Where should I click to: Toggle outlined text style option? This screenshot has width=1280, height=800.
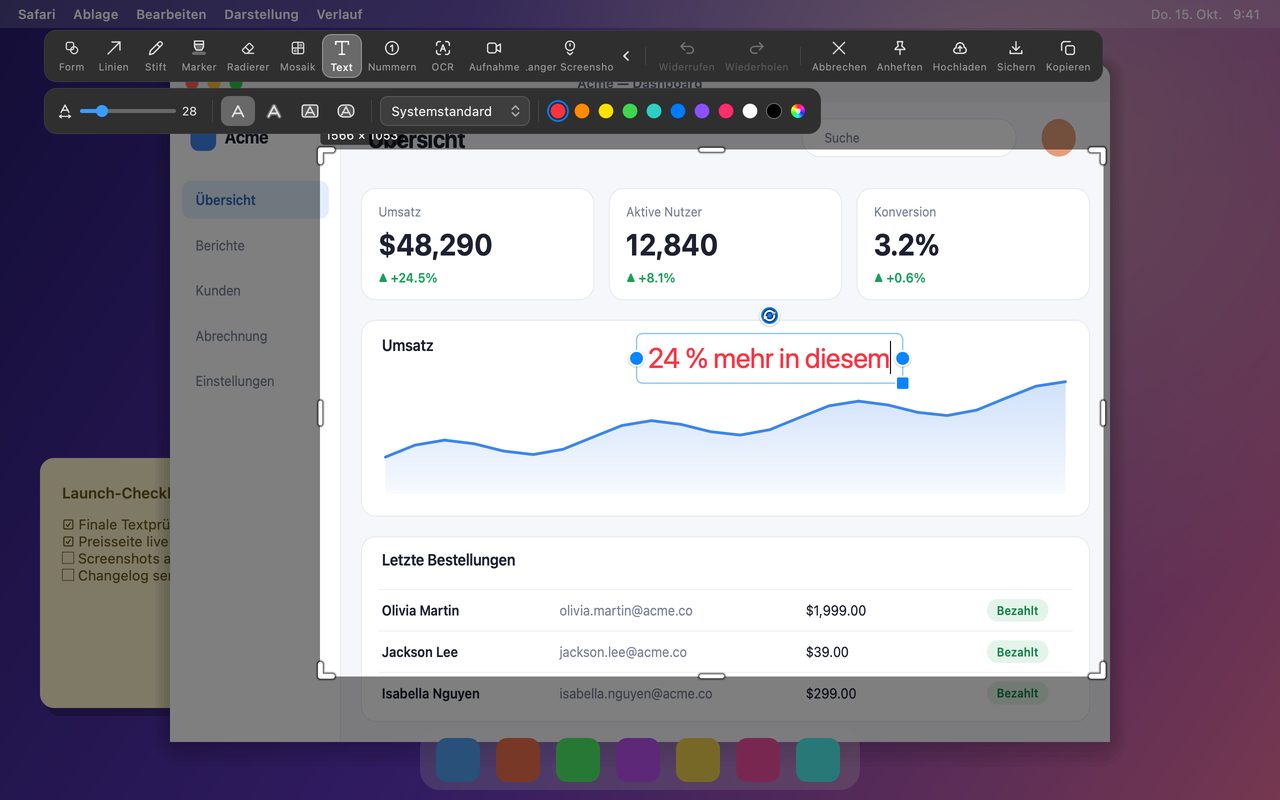pos(274,111)
